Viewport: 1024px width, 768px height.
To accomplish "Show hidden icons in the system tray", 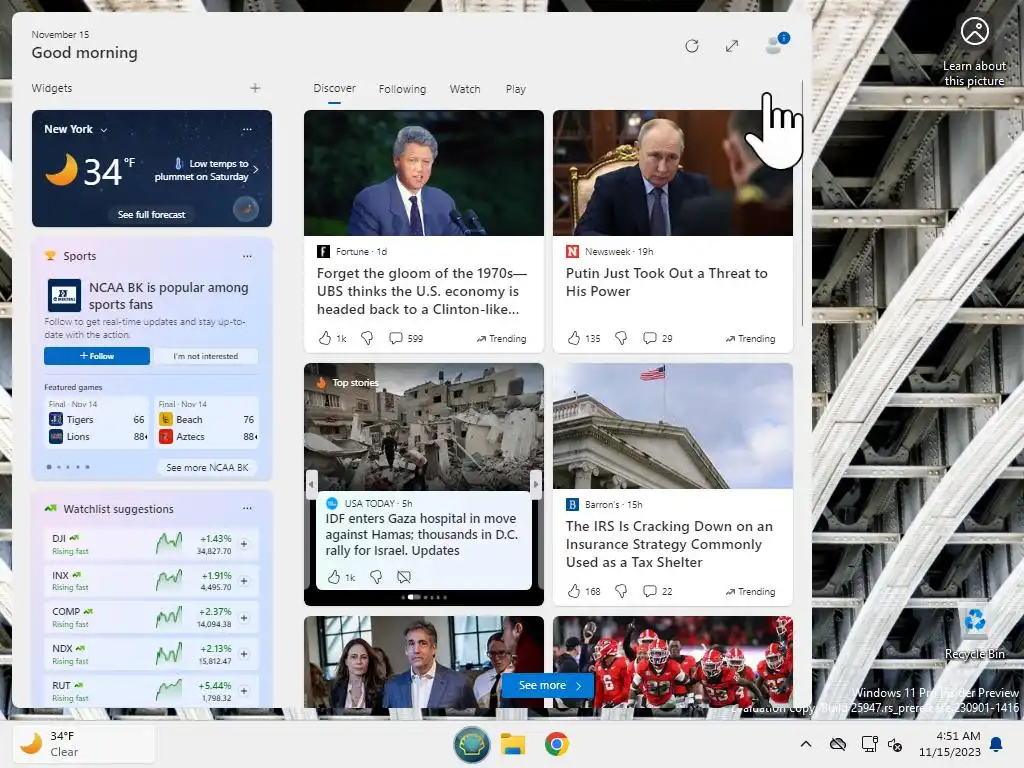I will (806, 744).
